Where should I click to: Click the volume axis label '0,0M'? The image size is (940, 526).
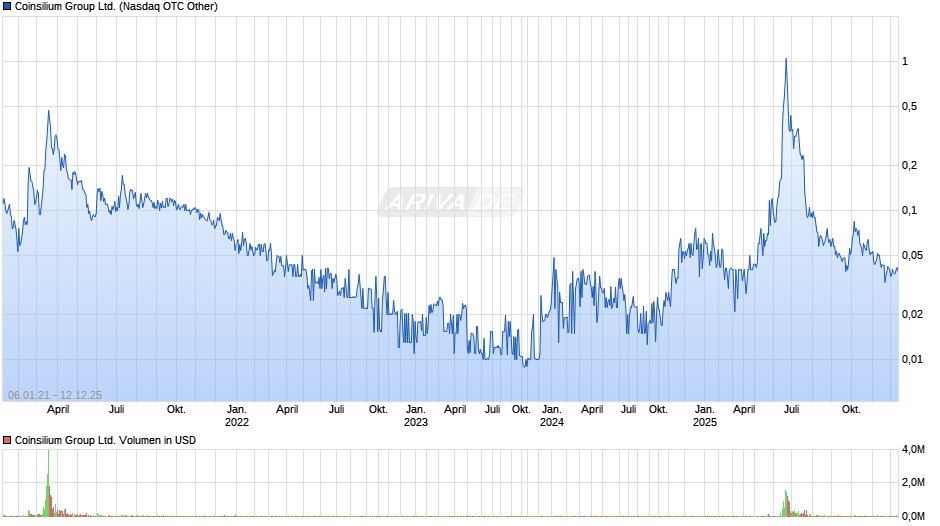(x=913, y=516)
